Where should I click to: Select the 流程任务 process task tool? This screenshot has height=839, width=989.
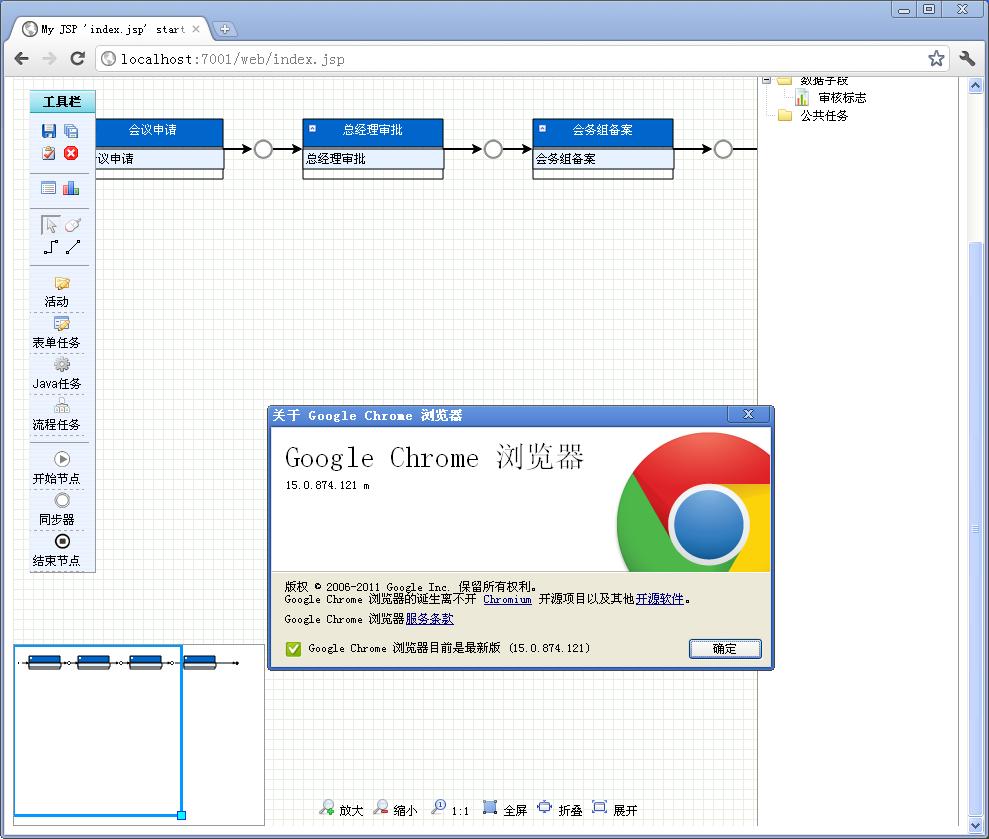pos(57,415)
